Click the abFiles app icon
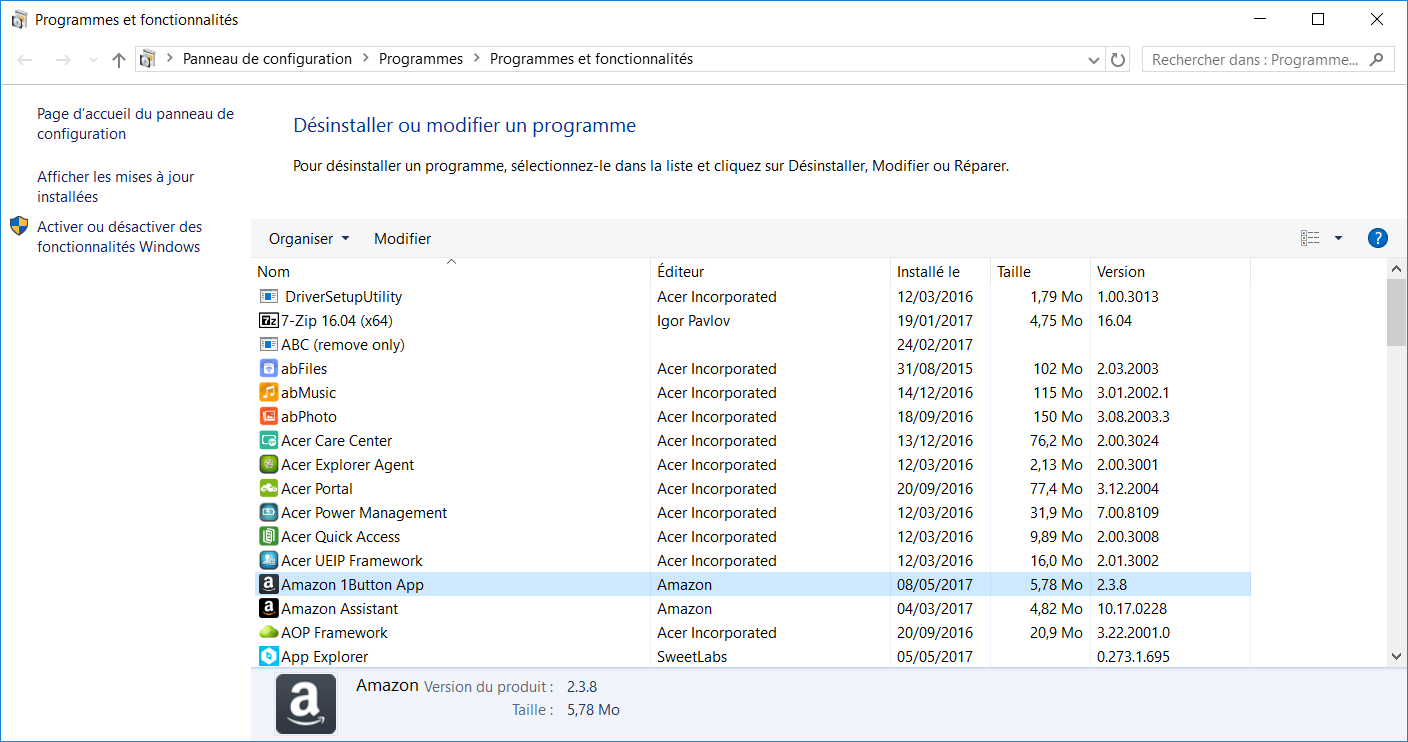The height and width of the screenshot is (742, 1408). pos(268,369)
